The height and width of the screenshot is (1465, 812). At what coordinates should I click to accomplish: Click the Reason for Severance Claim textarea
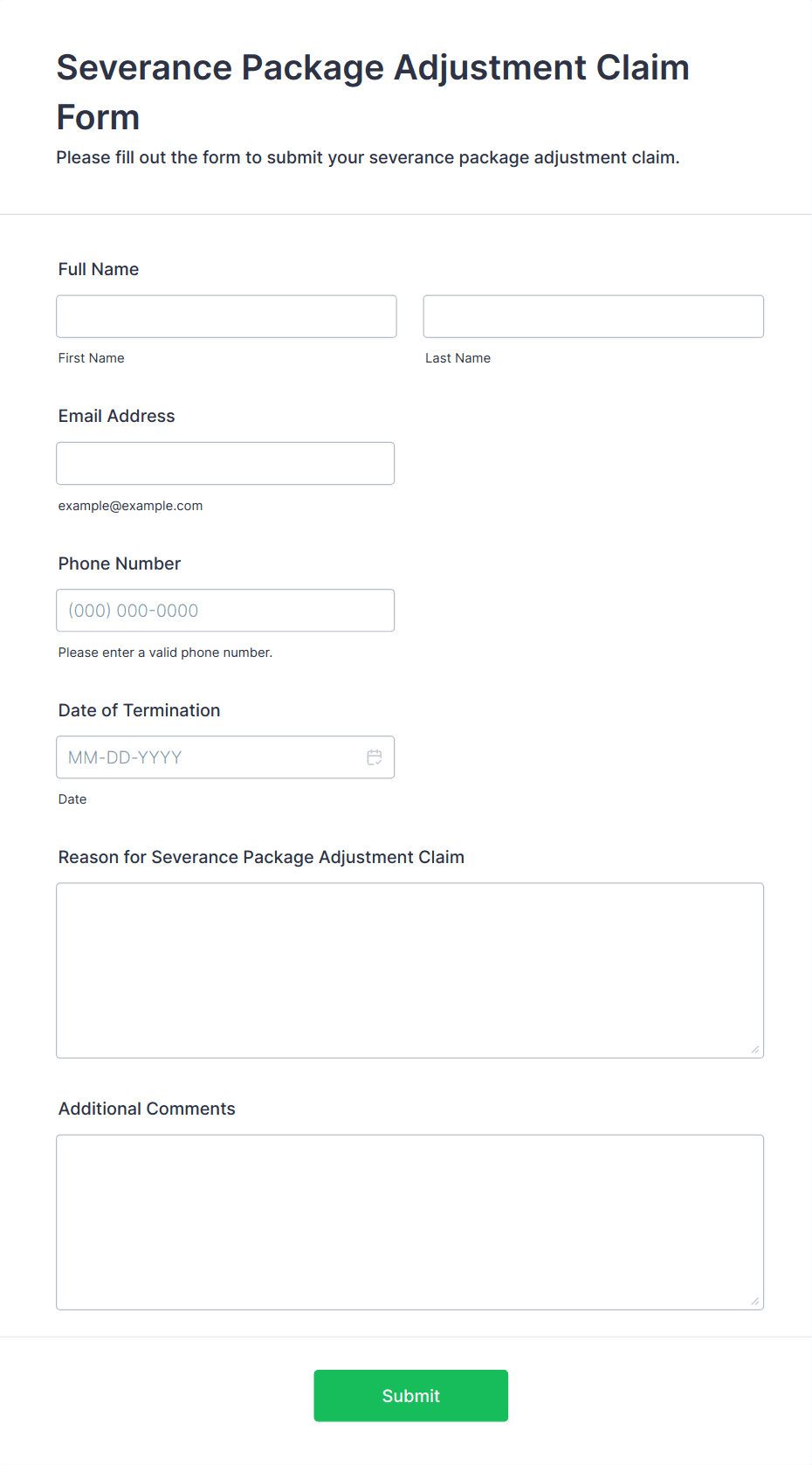tap(410, 971)
